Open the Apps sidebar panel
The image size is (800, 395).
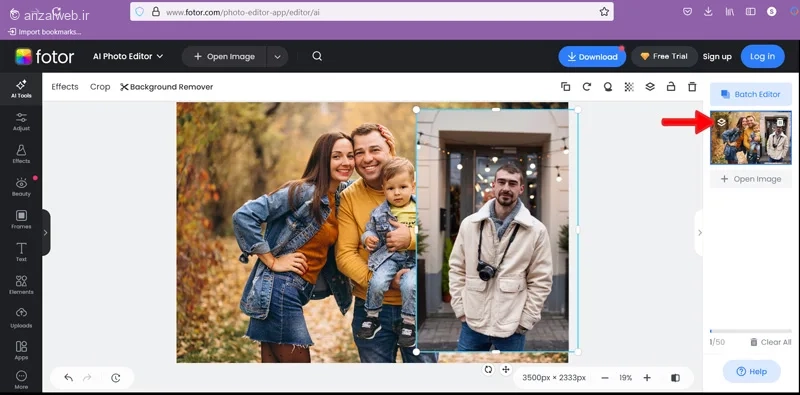pyautogui.click(x=21, y=351)
